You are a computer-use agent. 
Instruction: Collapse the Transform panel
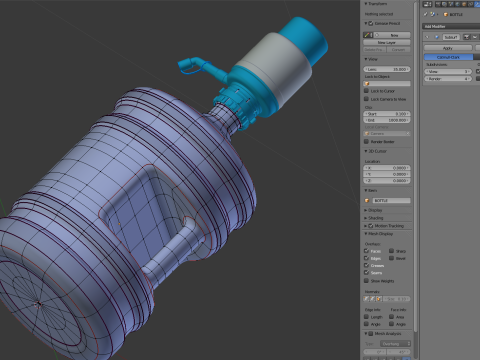pos(366,4)
